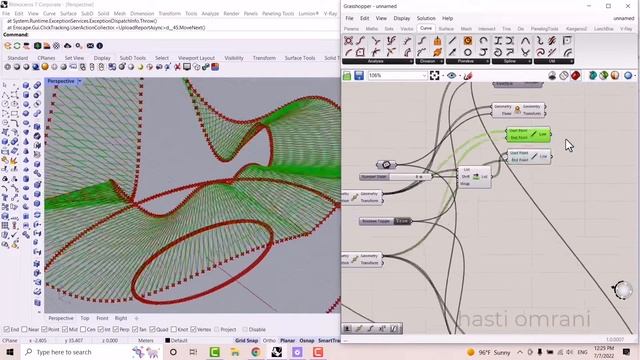This screenshot has width=640, height=360.
Task: Toggle Grid Snap in Rhino status bar
Action: [x=247, y=340]
